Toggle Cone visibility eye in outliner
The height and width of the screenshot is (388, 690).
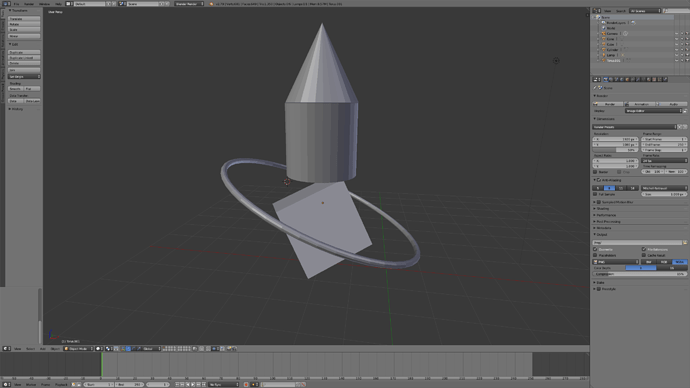677,39
